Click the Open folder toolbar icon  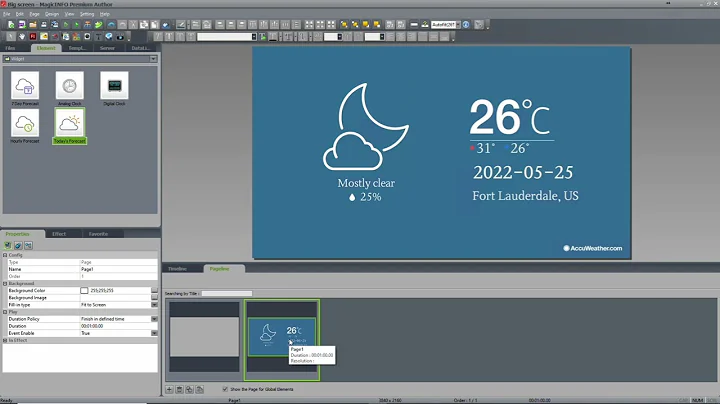pyautogui.click(x=33, y=24)
